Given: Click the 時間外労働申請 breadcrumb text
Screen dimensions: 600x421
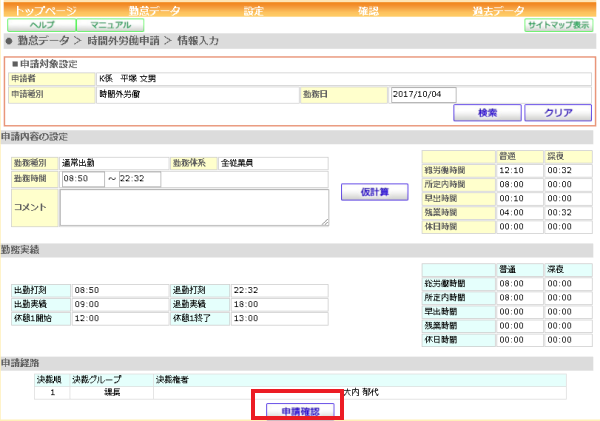Looking at the screenshot, I should [123, 41].
